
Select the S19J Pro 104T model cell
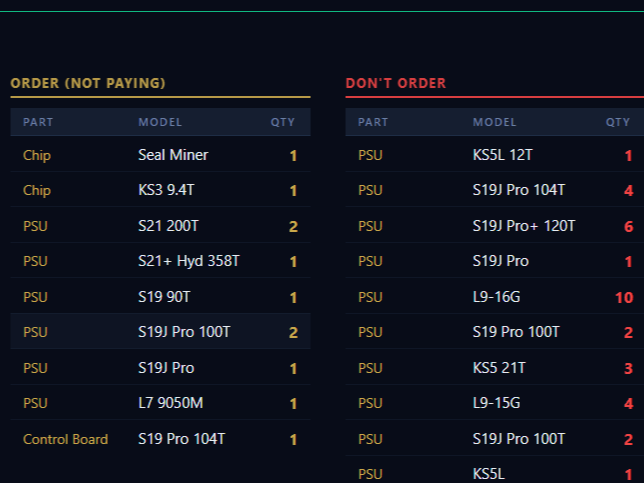pyautogui.click(x=519, y=190)
